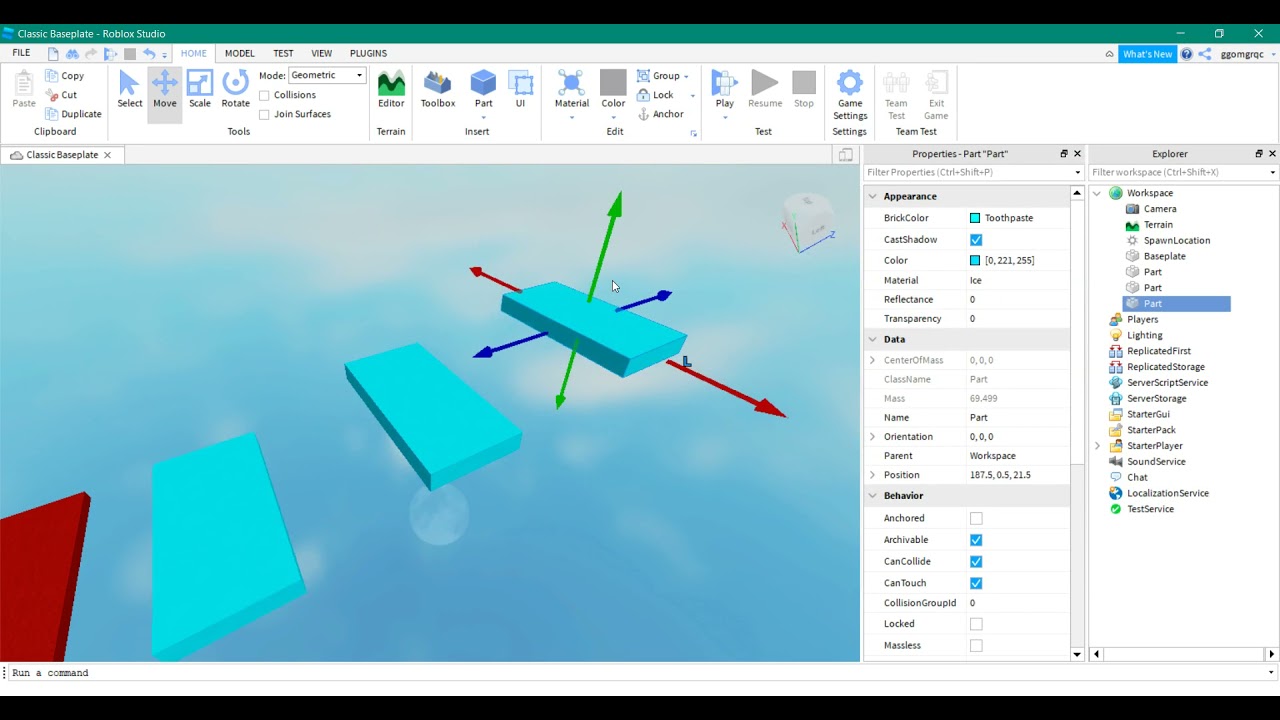Click the Duplicate clipboard button
This screenshot has width=1280, height=720.
coord(73,114)
